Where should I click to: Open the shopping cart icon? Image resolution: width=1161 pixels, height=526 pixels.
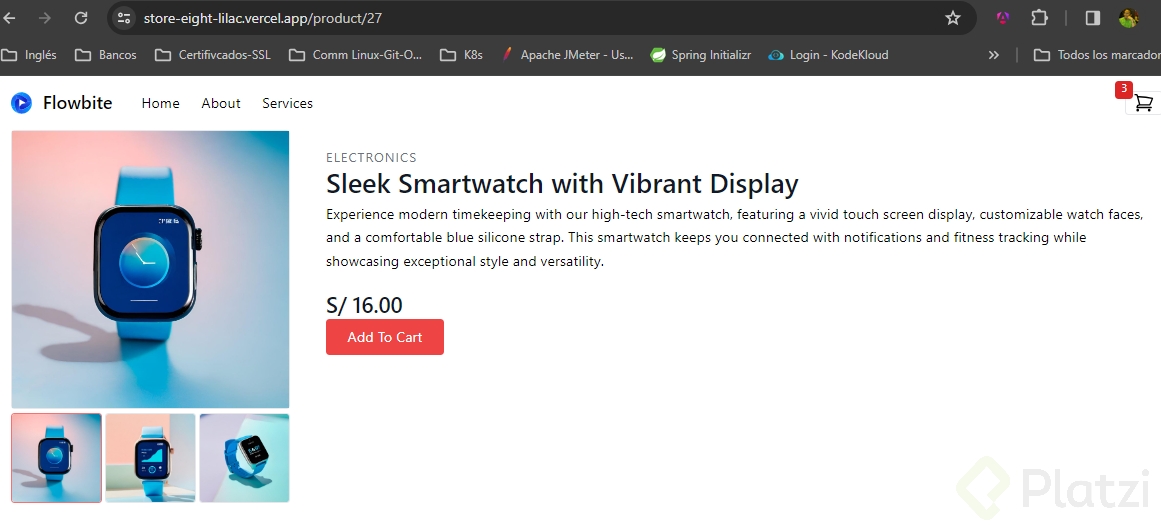[1143, 103]
